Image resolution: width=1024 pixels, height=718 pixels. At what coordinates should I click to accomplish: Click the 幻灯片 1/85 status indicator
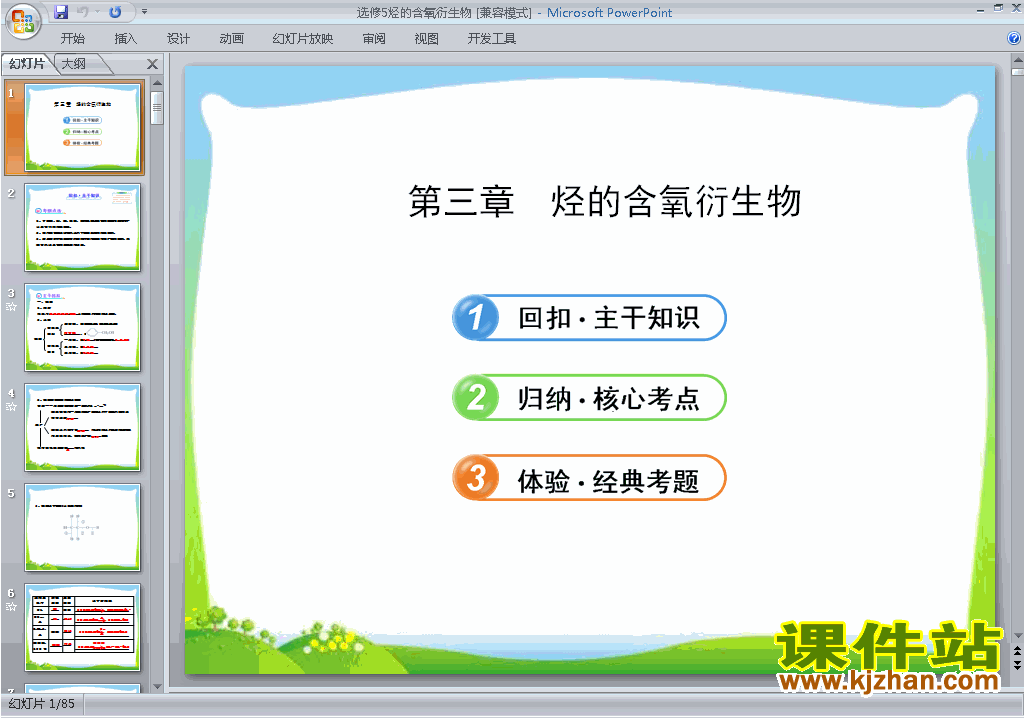point(42,704)
